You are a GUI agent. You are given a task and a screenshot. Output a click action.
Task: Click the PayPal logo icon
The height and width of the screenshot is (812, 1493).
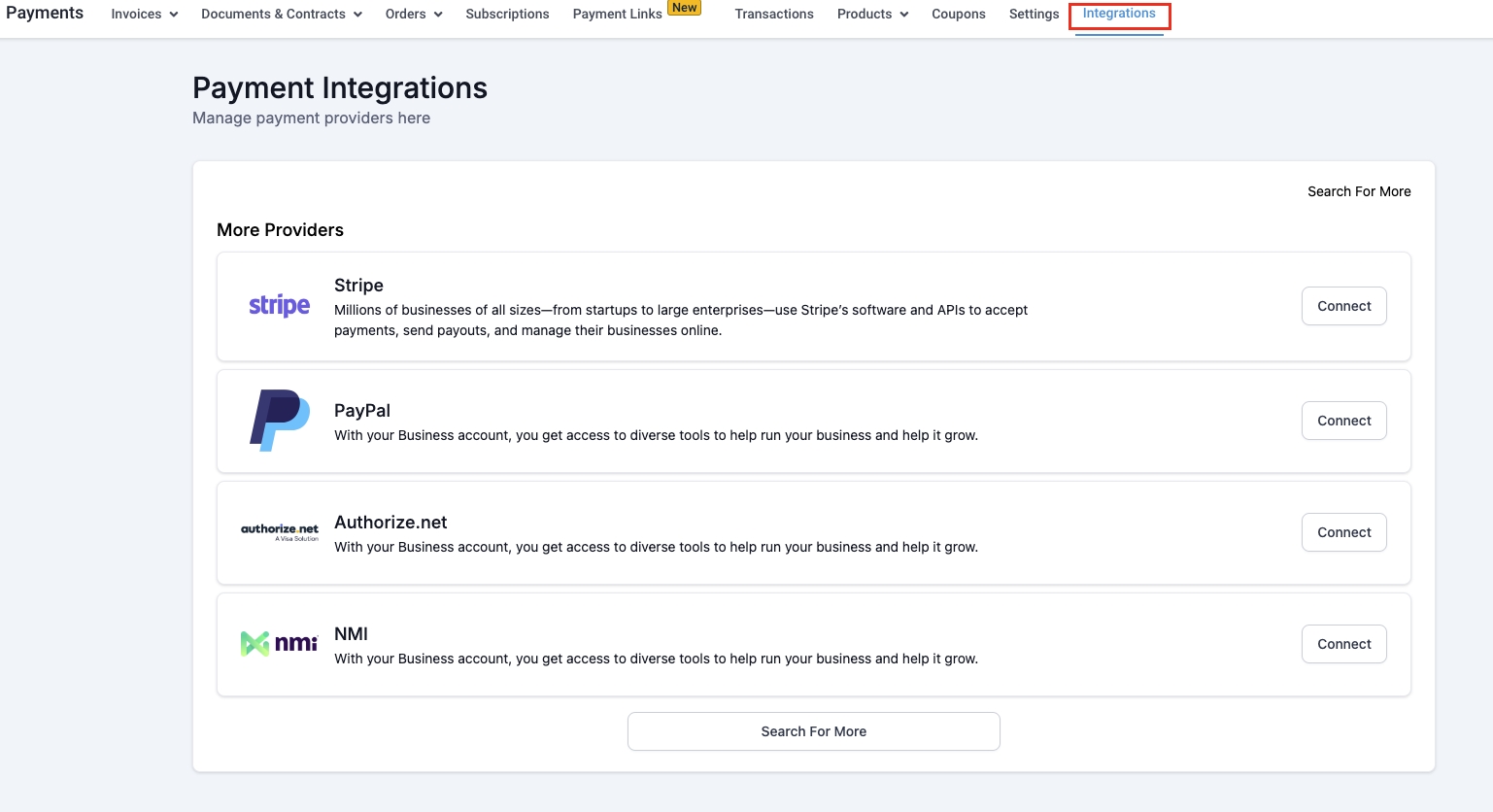pyautogui.click(x=279, y=421)
